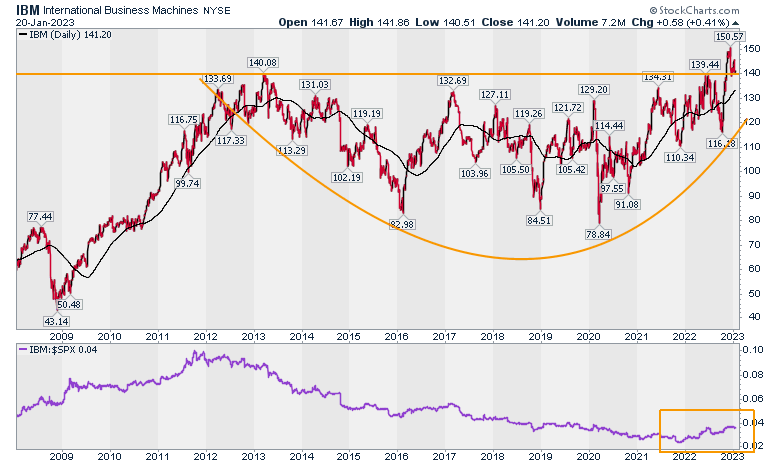Viewport: 780px width, 465px height.
Task: Click the 117.33 price label
Action: tap(230, 141)
